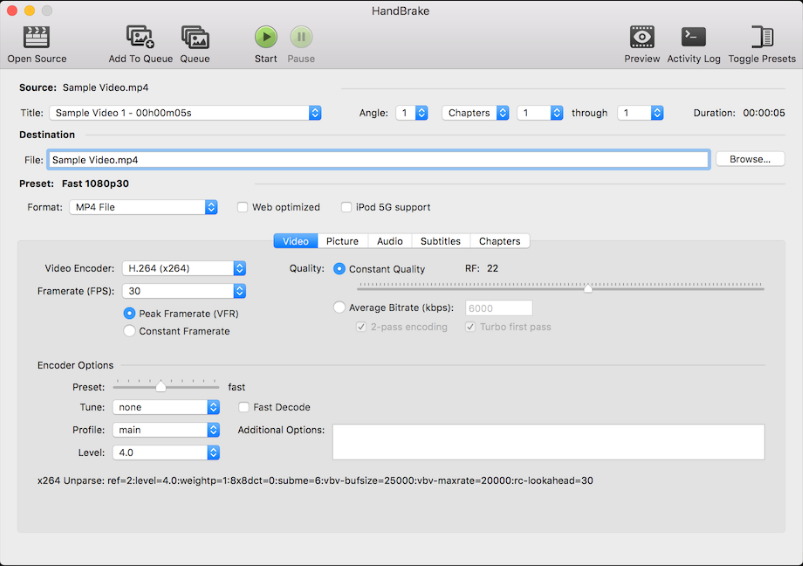
Task: Switch to the Audio tab
Action: point(389,241)
